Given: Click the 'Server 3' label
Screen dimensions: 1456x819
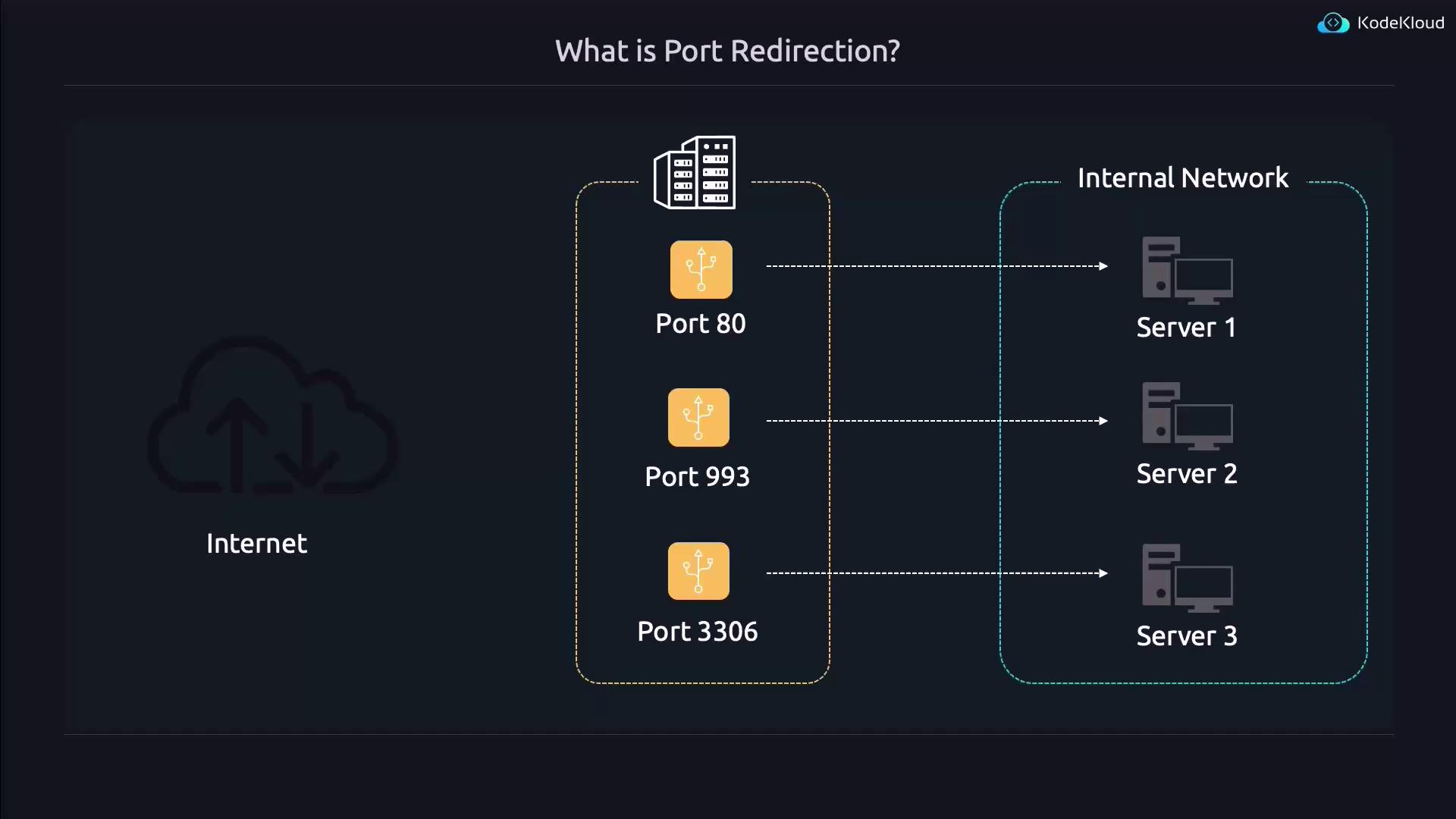Looking at the screenshot, I should click(1187, 636).
